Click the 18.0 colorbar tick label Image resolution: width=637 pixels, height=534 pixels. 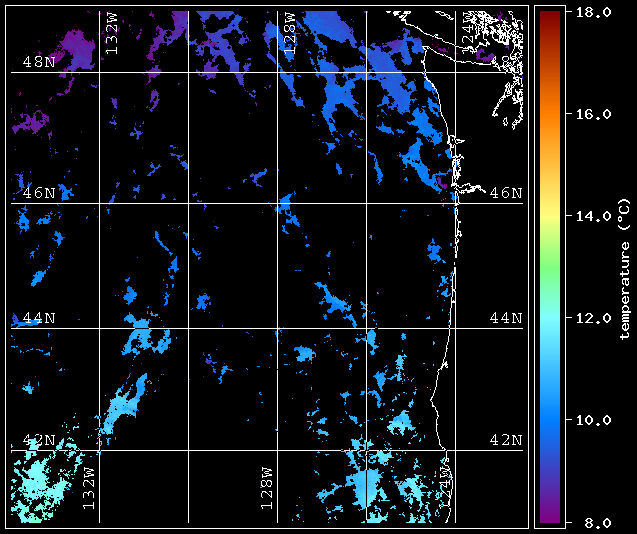(594, 13)
